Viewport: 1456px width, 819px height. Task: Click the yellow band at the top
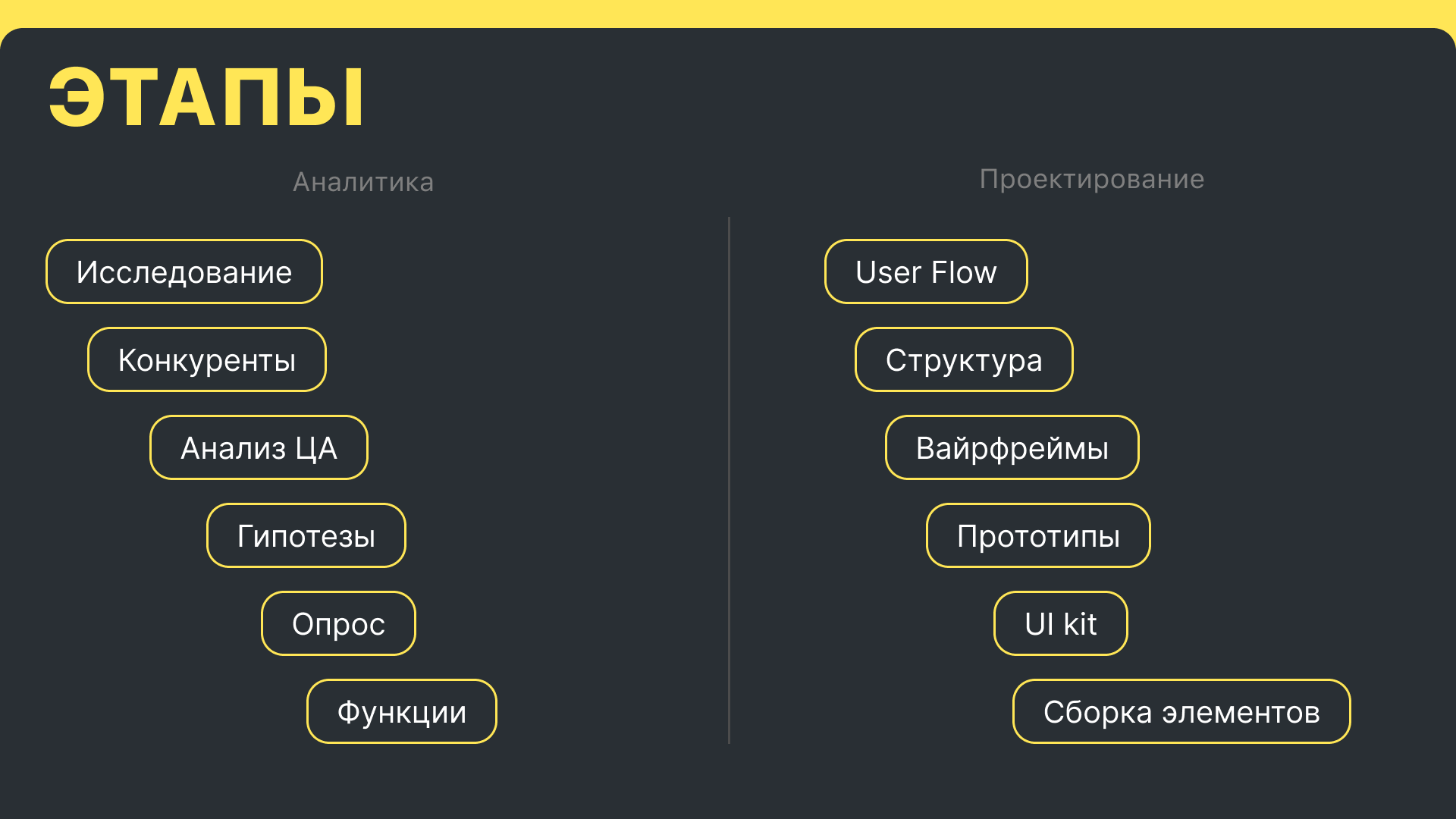(x=728, y=11)
